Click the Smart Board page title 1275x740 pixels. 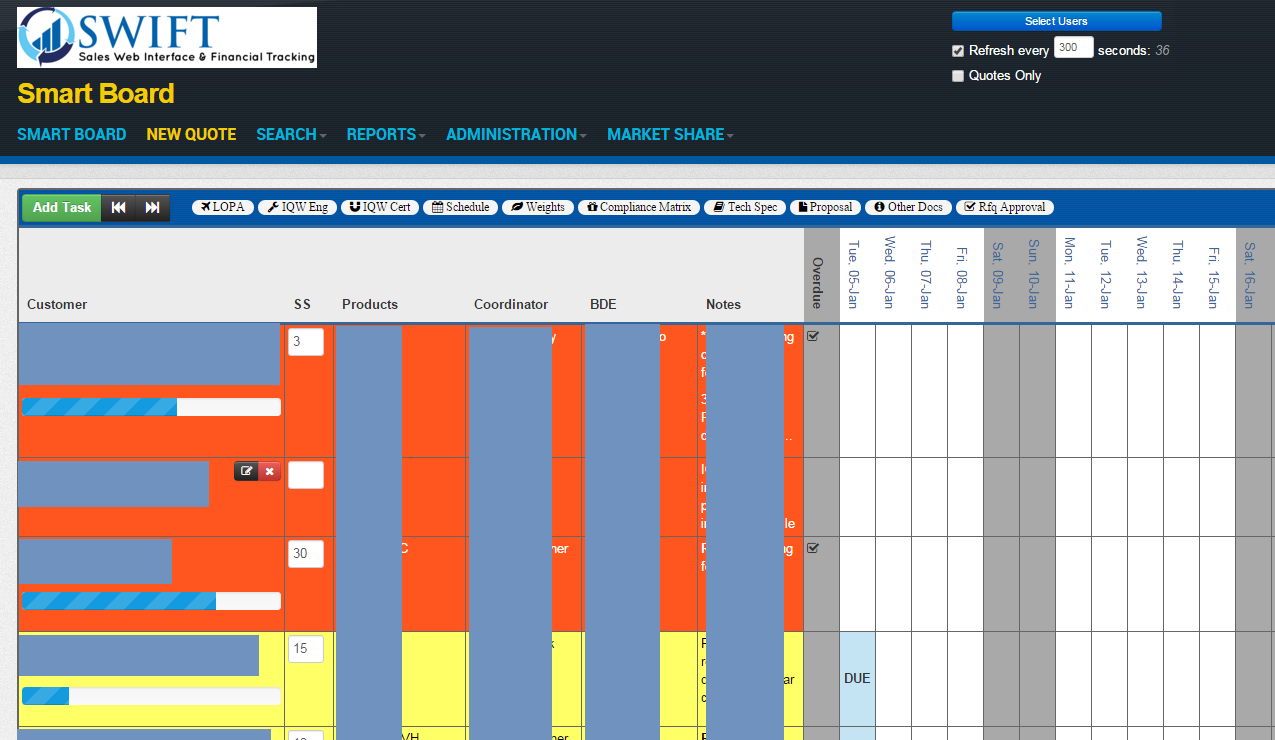[x=96, y=94]
